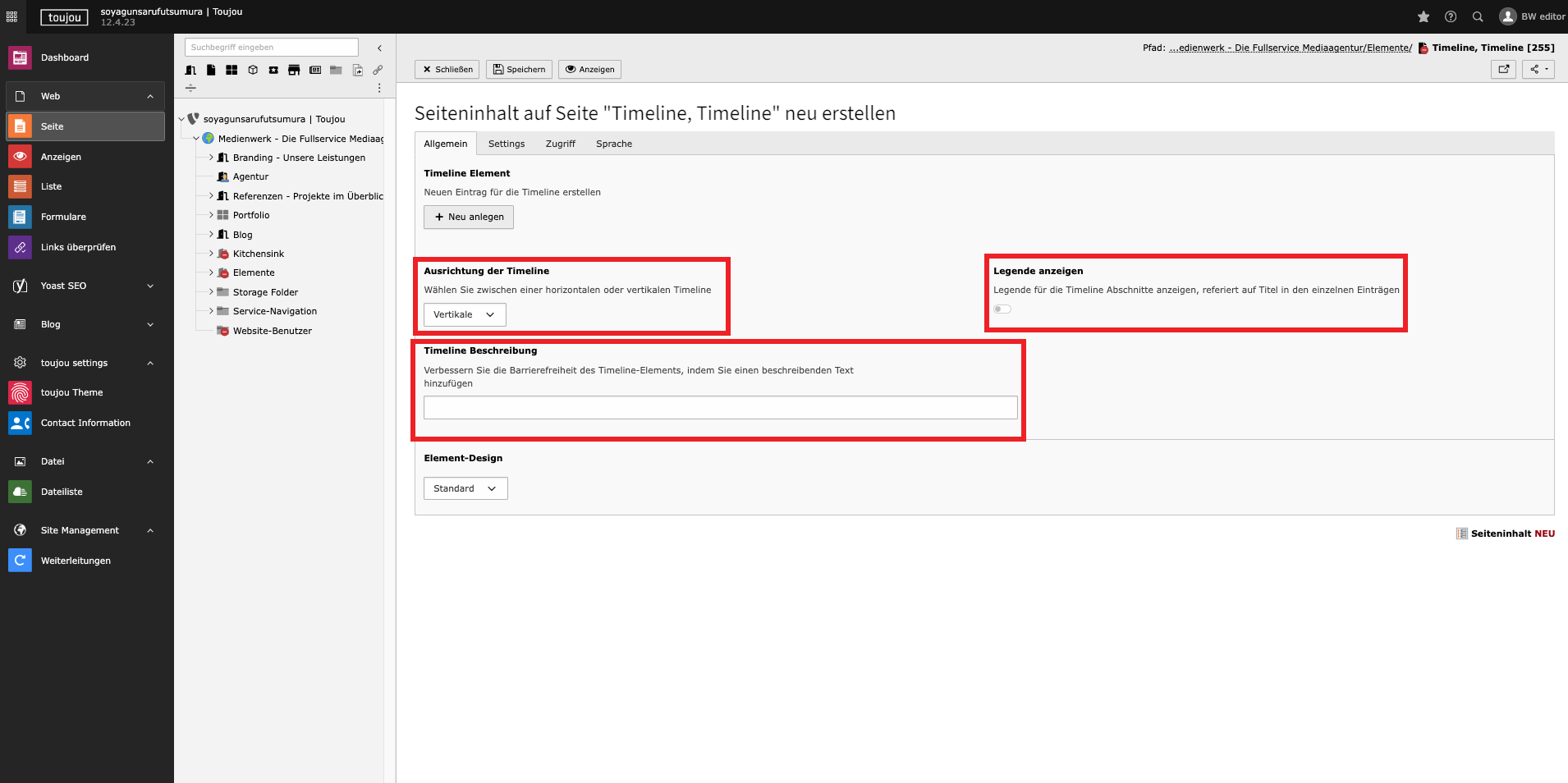The height and width of the screenshot is (783, 1568).
Task: Open the toujou Theme module
Action: [x=71, y=392]
